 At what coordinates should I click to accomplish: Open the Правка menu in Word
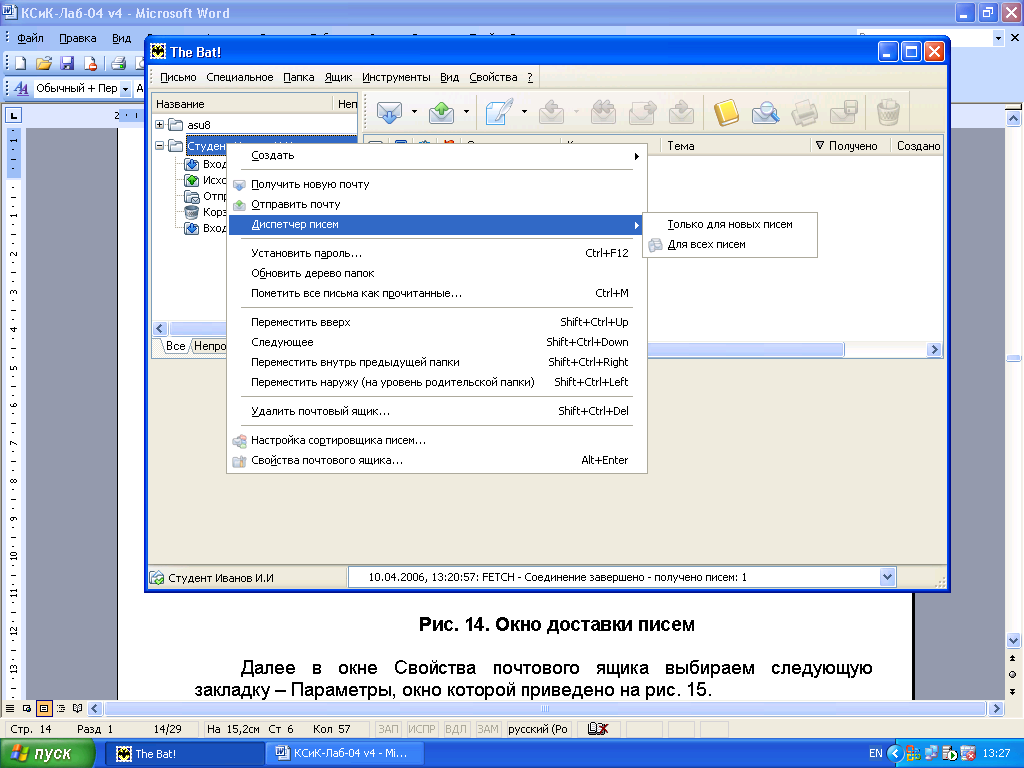[x=78, y=38]
